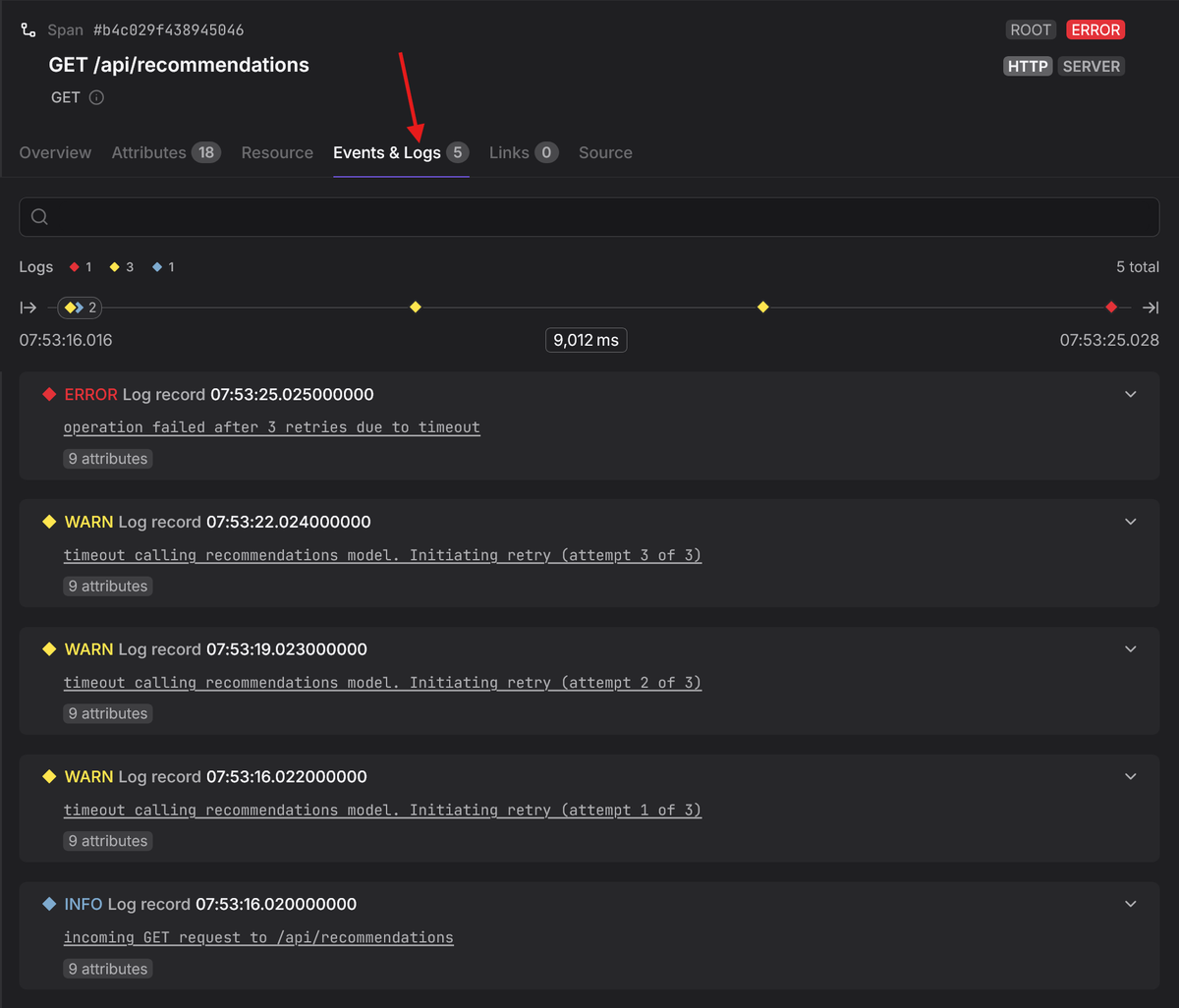
Task: Expand the attempt 1 of 3 WARN record
Action: tap(1131, 776)
